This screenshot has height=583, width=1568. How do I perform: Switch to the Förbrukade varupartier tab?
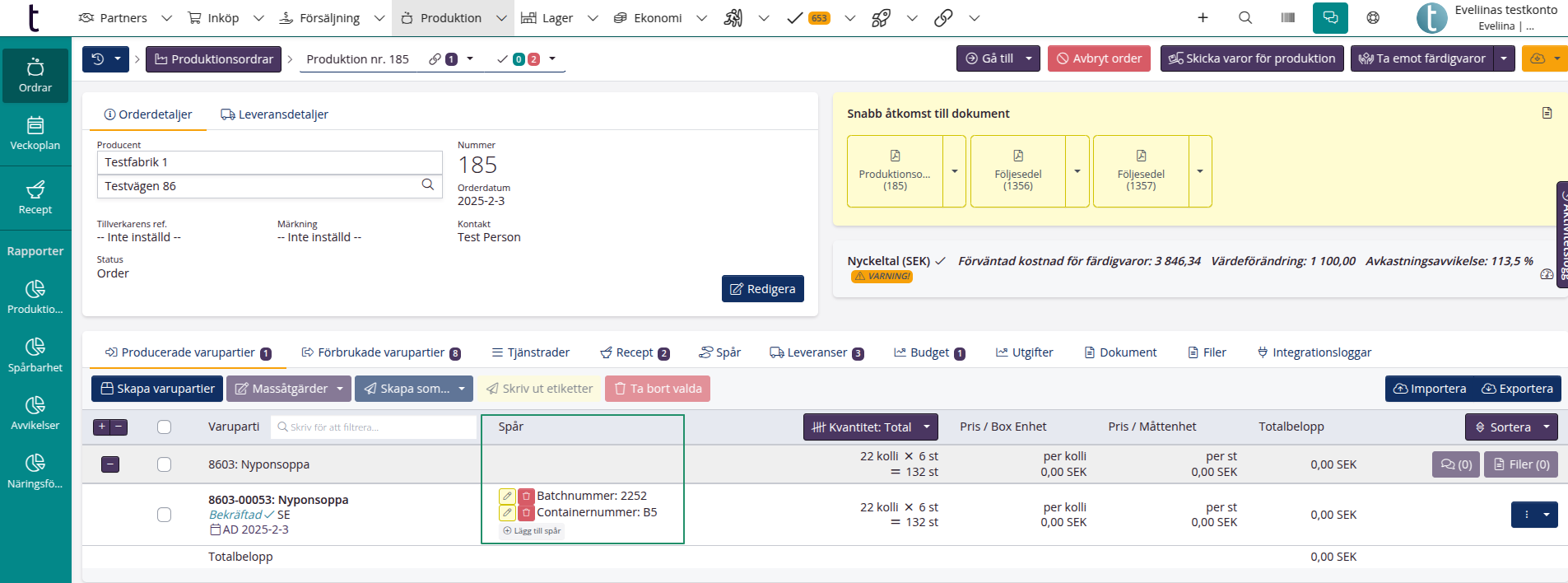[380, 352]
